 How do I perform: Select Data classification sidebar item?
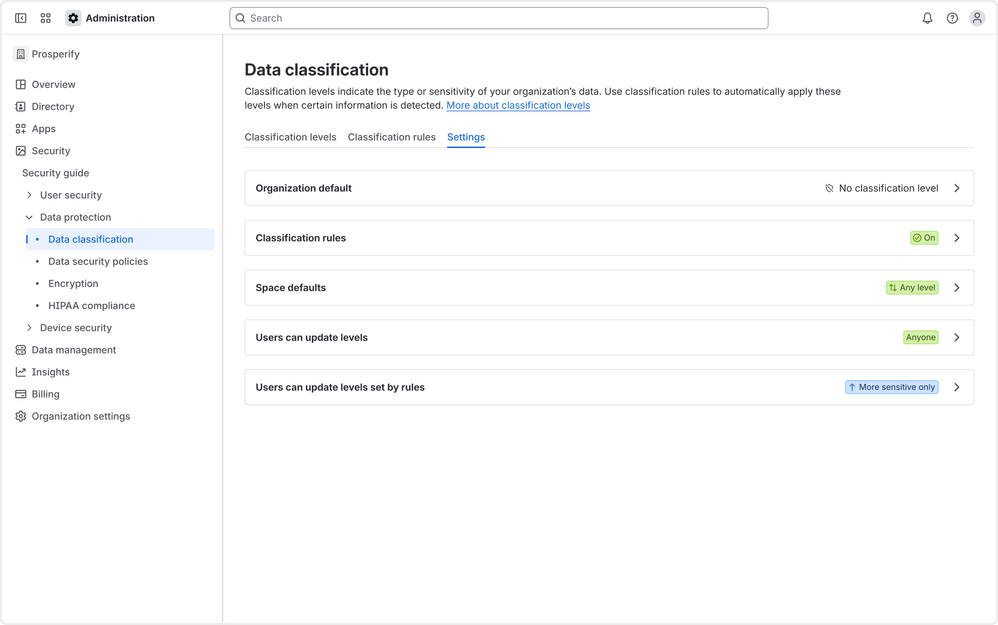pos(120,239)
